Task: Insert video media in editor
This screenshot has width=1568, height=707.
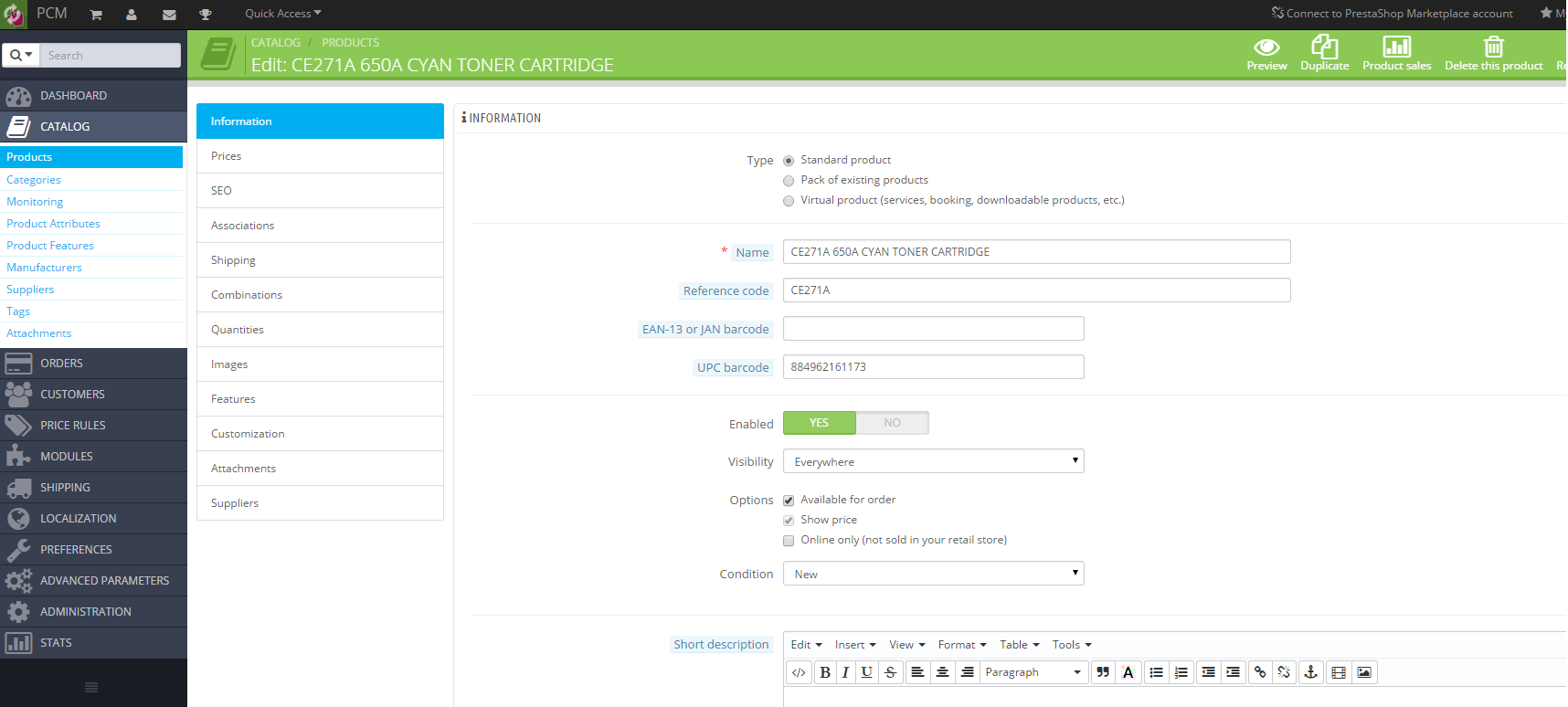Action: [x=1339, y=672]
